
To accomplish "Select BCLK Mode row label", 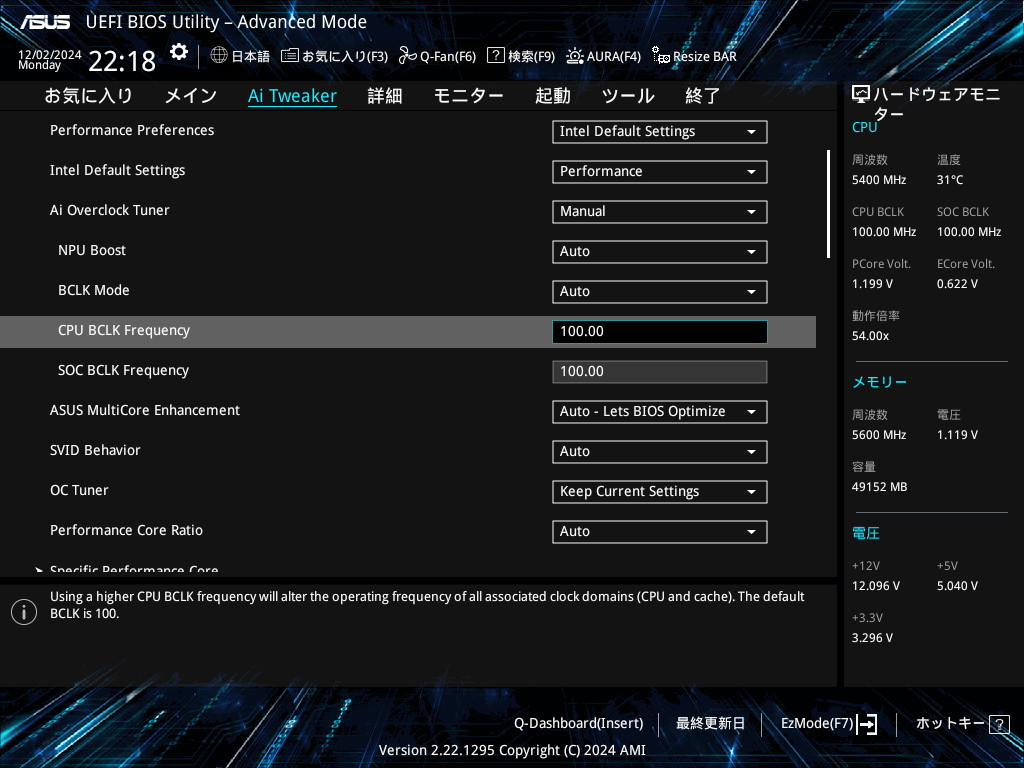I will (93, 290).
